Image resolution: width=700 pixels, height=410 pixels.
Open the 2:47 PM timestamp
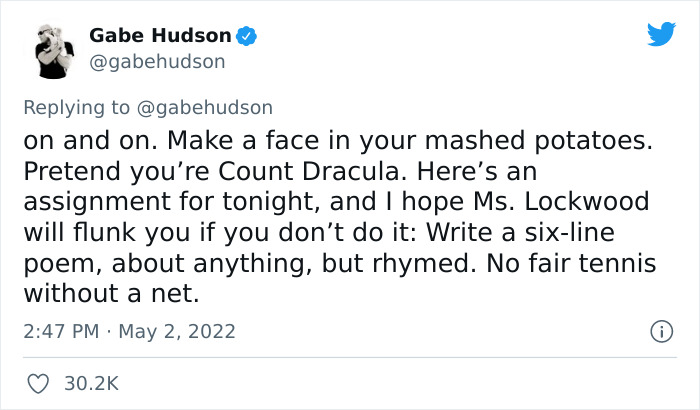(60, 331)
